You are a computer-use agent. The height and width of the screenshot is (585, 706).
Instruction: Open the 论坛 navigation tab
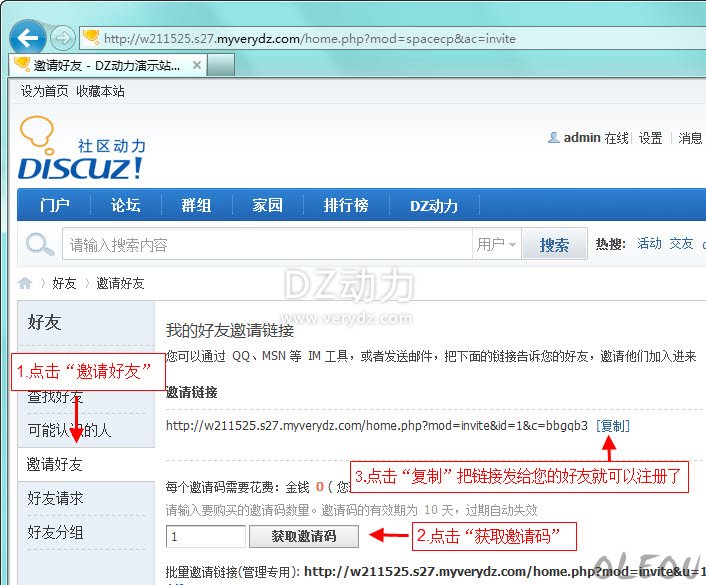(x=125, y=206)
